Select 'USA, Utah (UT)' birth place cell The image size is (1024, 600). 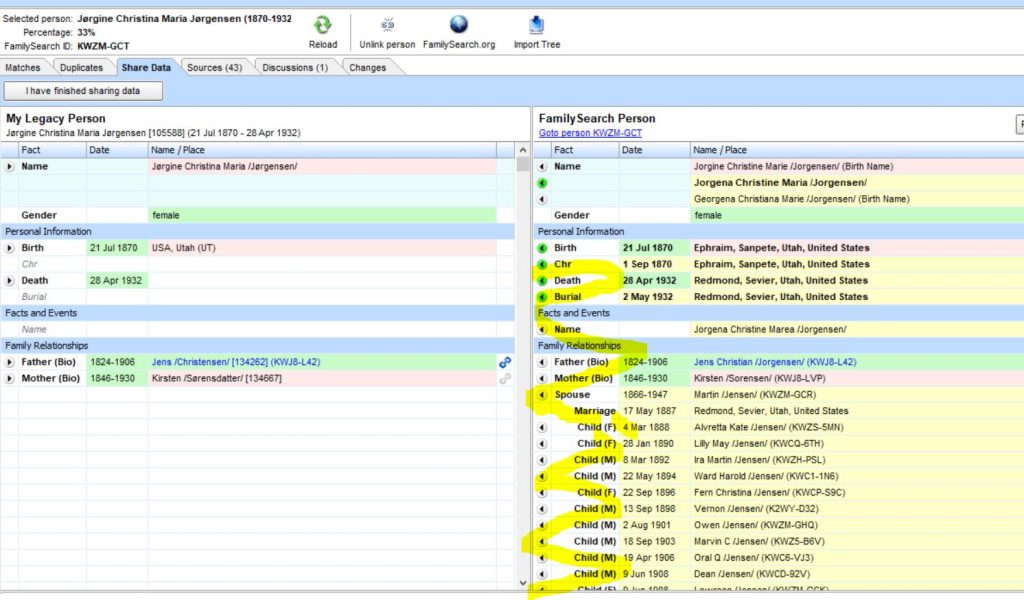322,248
